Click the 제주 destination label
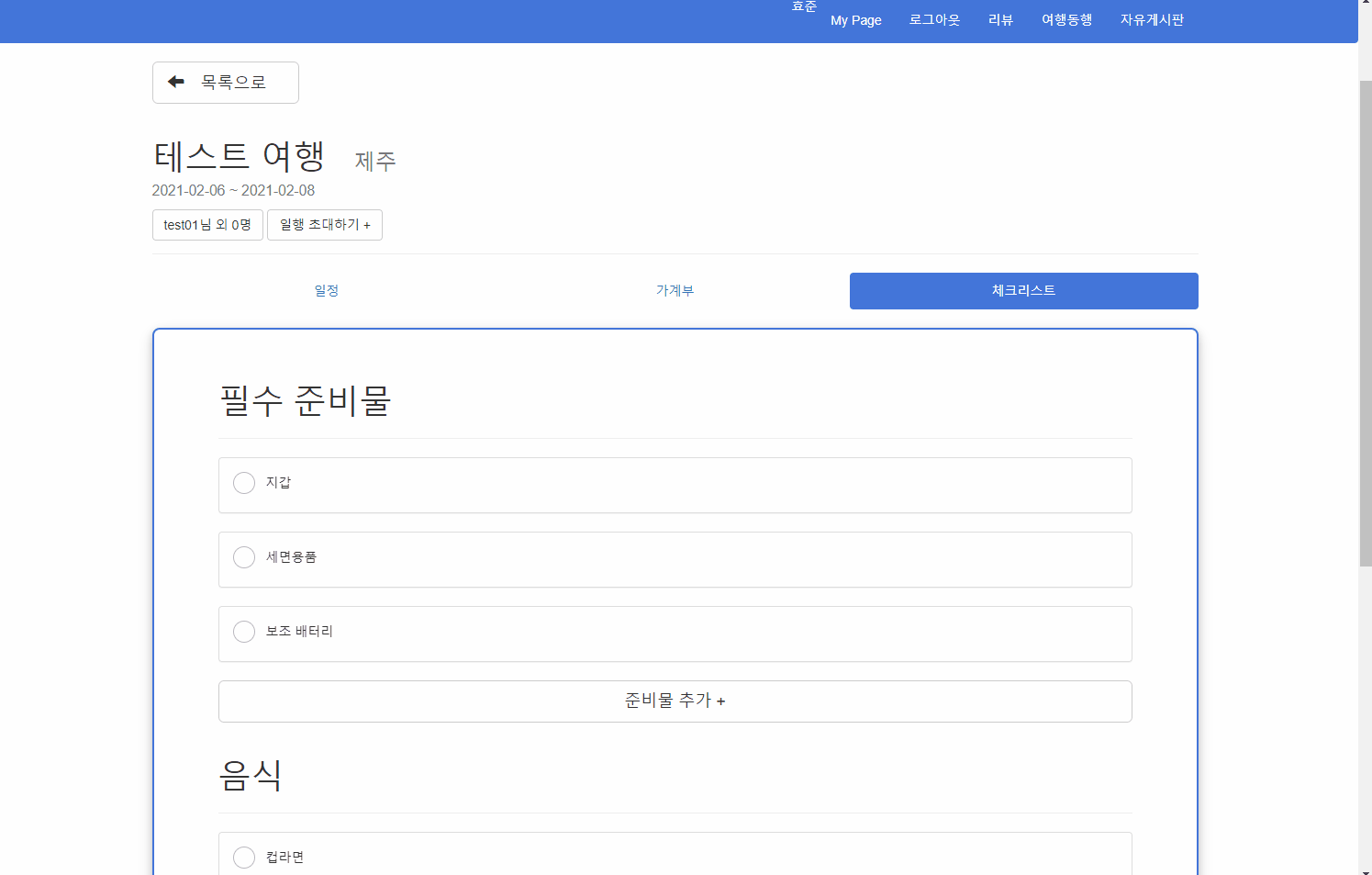1372x875 pixels. coord(375,162)
